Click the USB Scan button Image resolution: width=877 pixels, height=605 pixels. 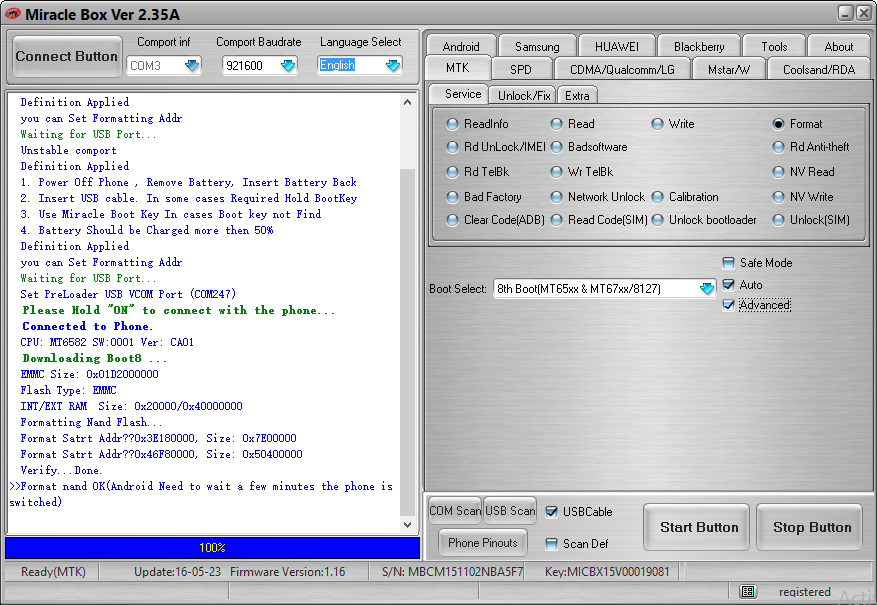pos(510,511)
